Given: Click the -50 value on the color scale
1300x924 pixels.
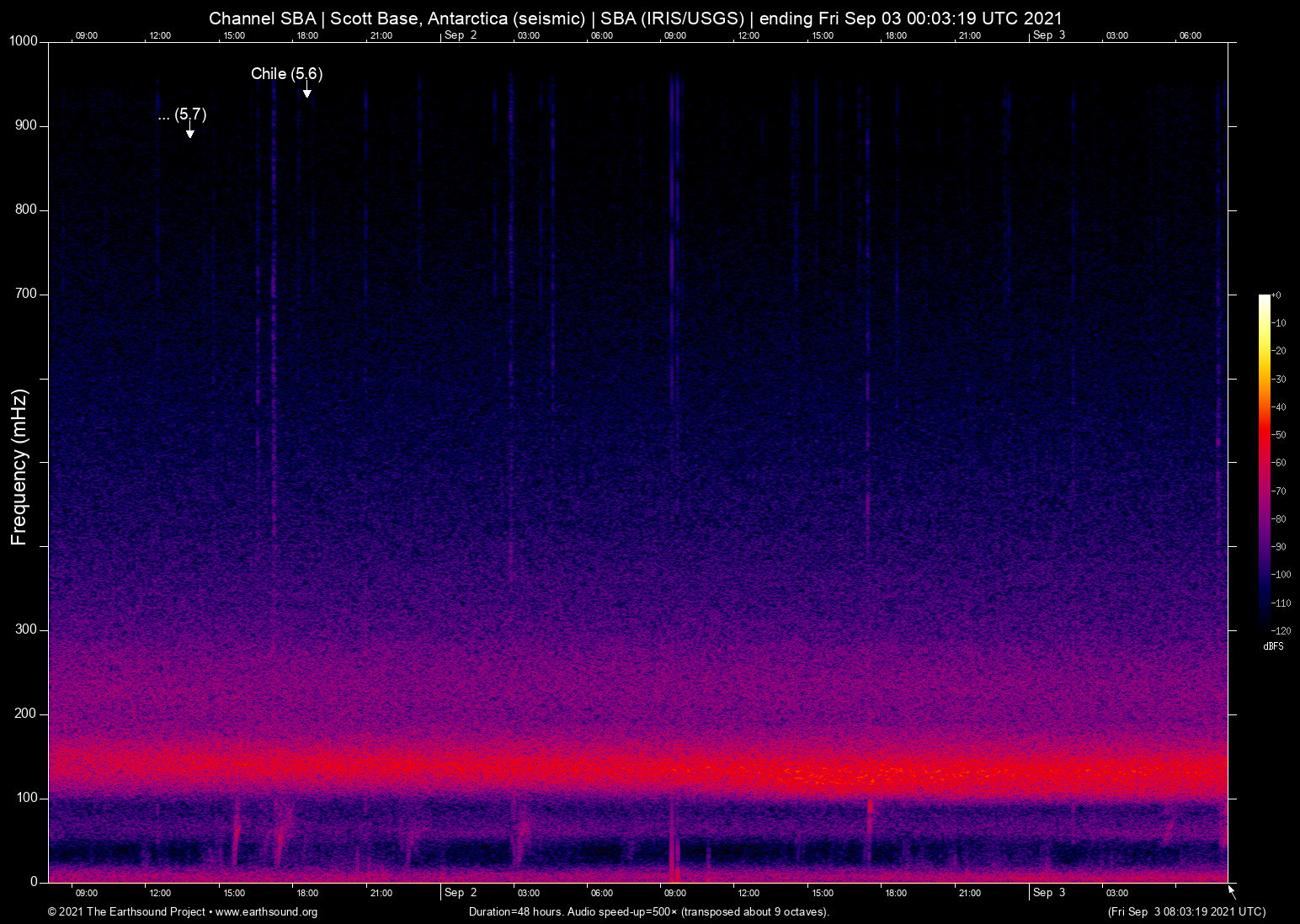Looking at the screenshot, I should click(1280, 435).
